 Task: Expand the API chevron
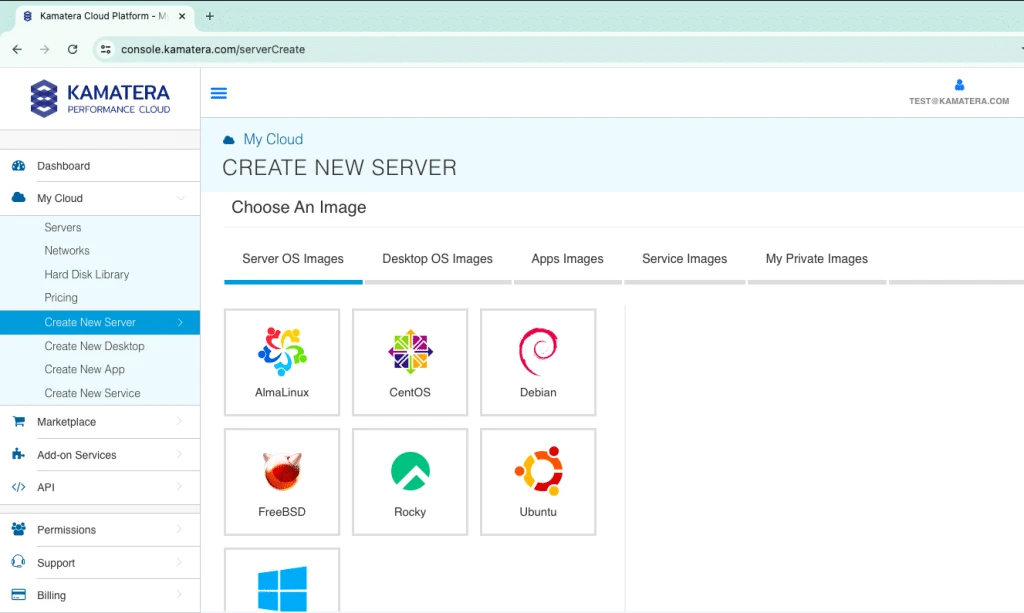[x=179, y=487]
